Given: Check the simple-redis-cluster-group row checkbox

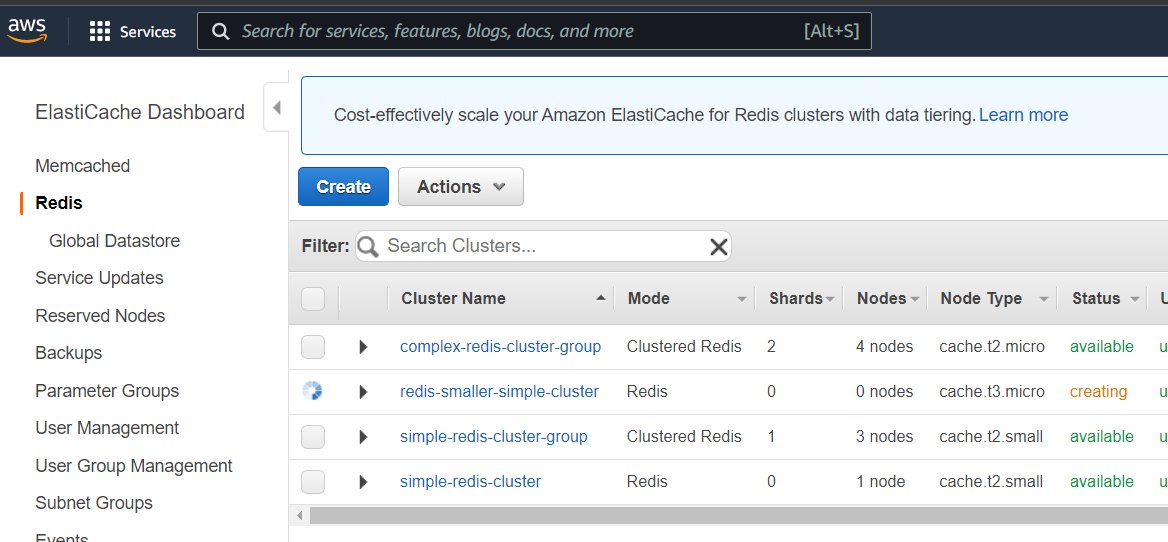Looking at the screenshot, I should (313, 436).
